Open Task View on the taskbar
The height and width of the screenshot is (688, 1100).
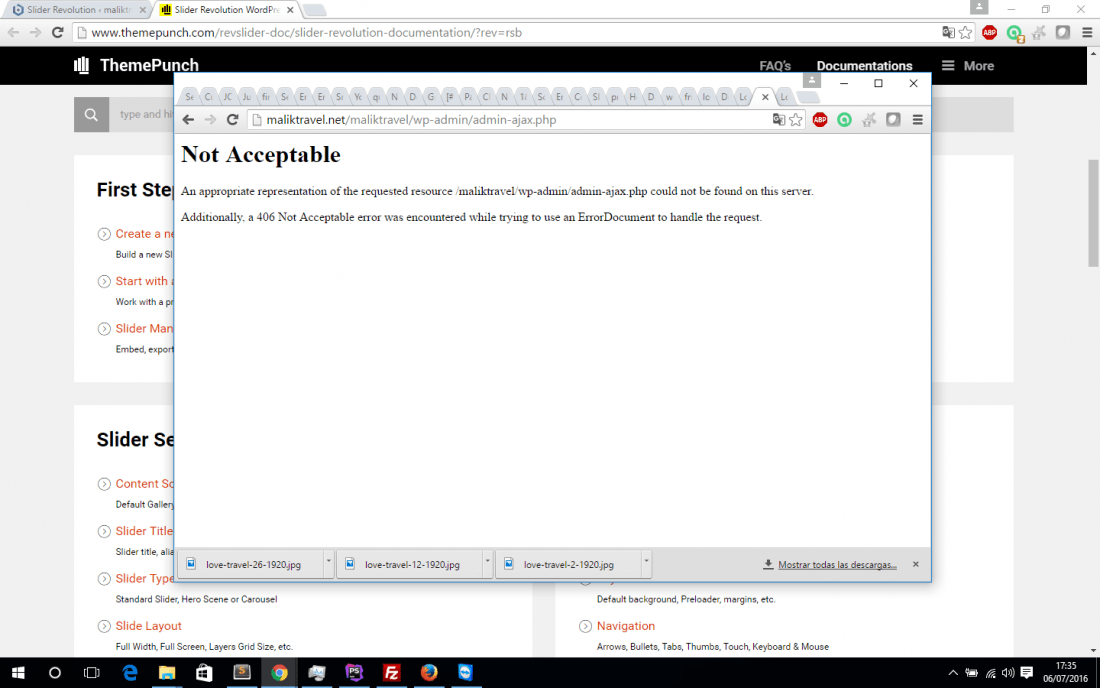point(92,673)
